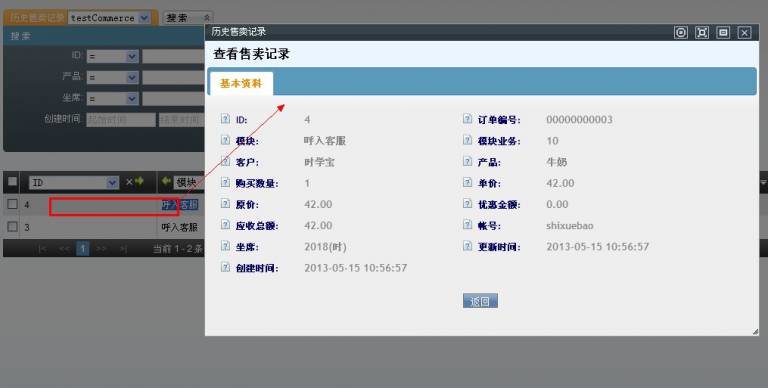The image size is (768, 388).
Task: Click highlighted 呼入客服 cell in row 4
Action: coord(180,205)
